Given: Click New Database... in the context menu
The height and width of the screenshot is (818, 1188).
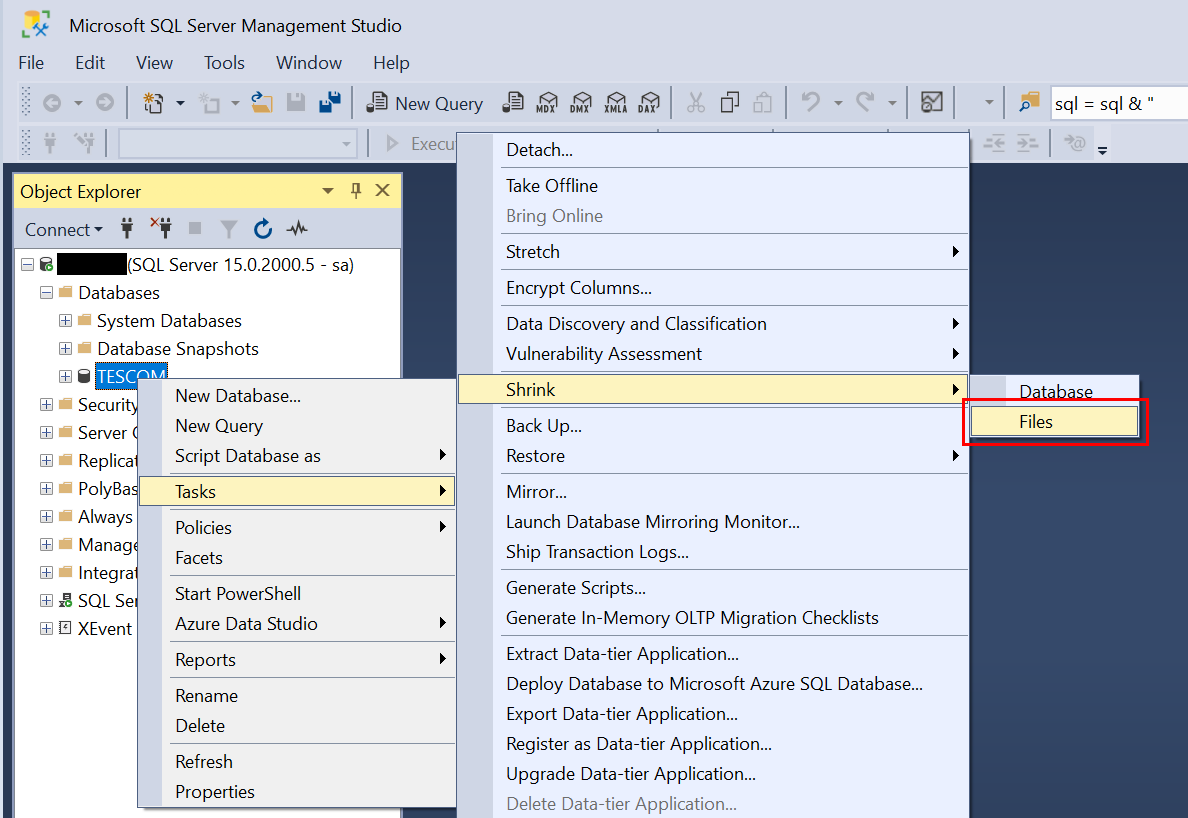Looking at the screenshot, I should pos(297,395).
